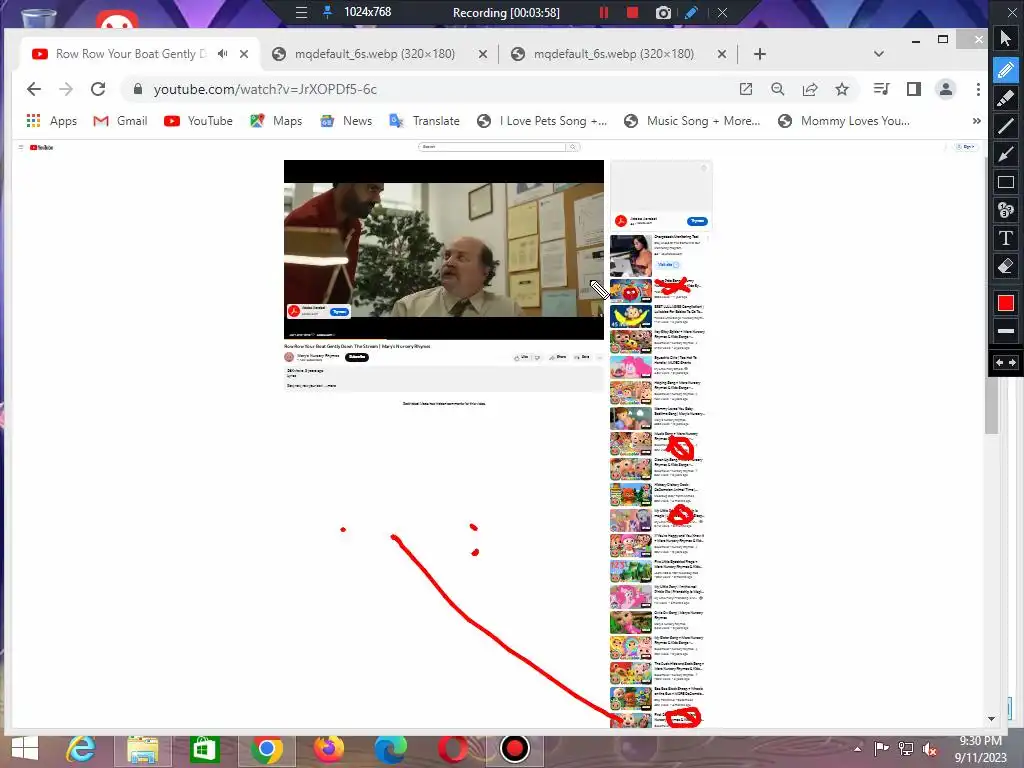Open the Gmail bookmark
The width and height of the screenshot is (1024, 768).
(120, 121)
